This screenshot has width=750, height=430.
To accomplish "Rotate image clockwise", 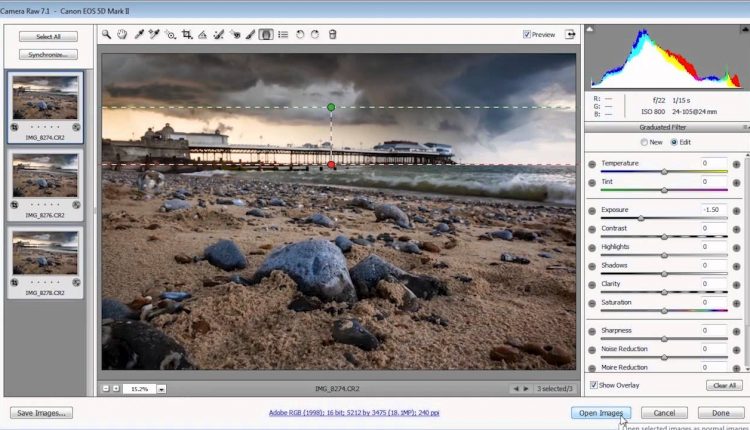I will pyautogui.click(x=315, y=34).
